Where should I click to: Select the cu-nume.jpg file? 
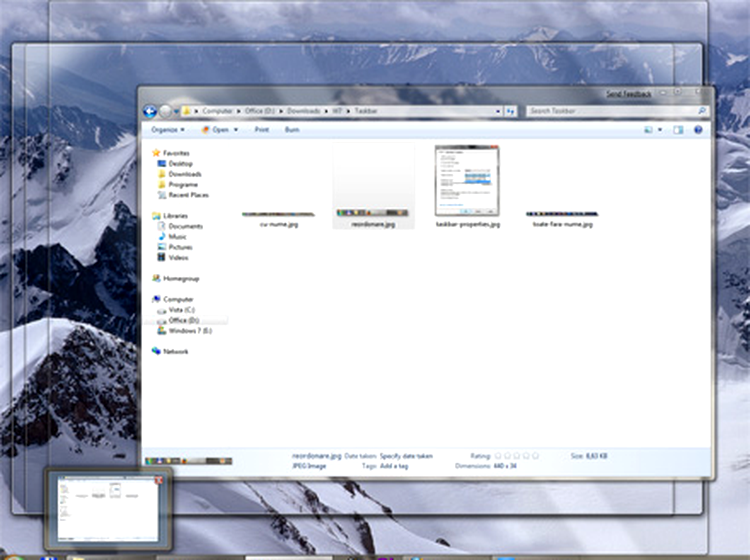pos(278,219)
